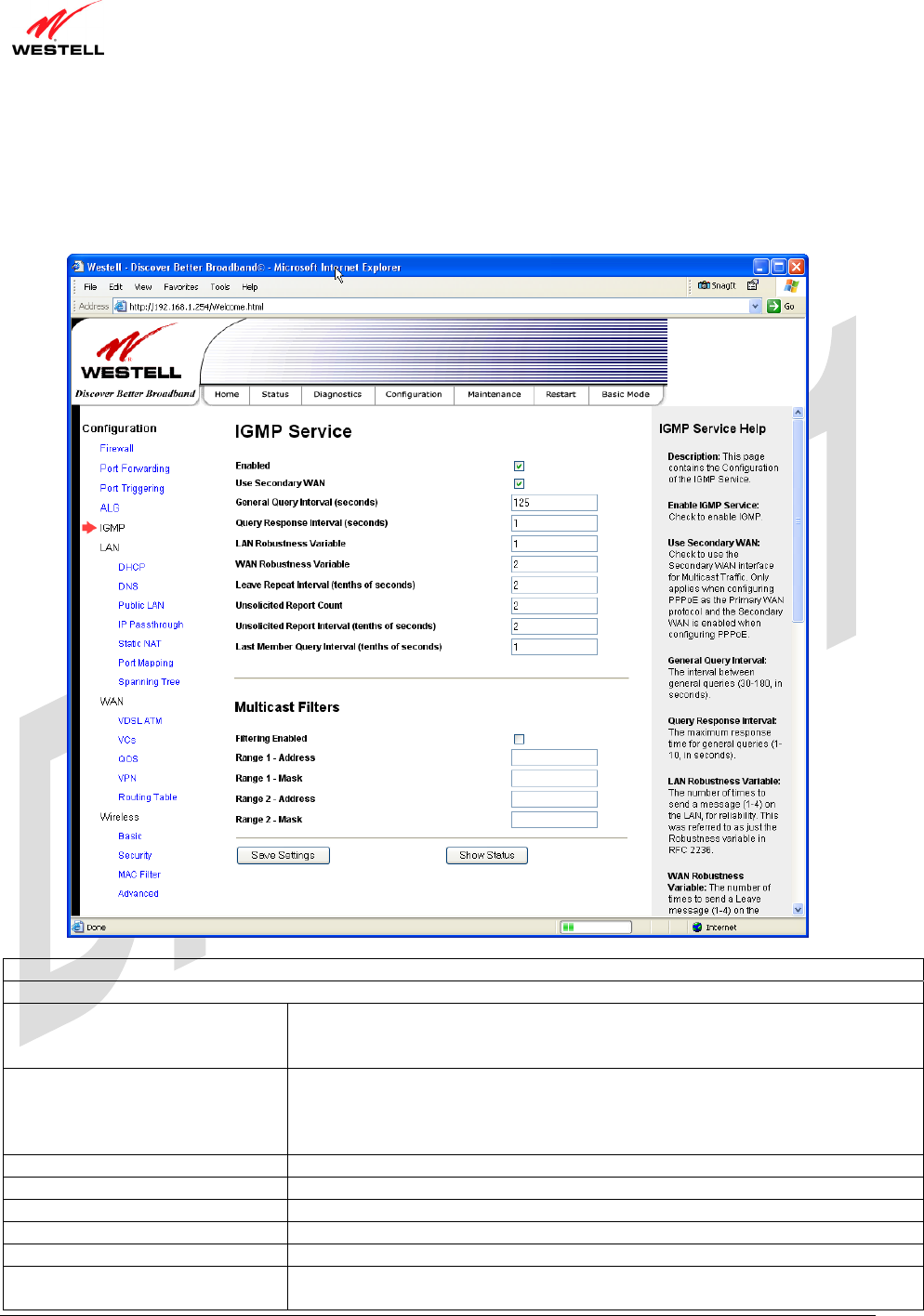Image resolution: width=924 pixels, height=1316 pixels.
Task: Open the Port Mapping link
Action: click(146, 663)
